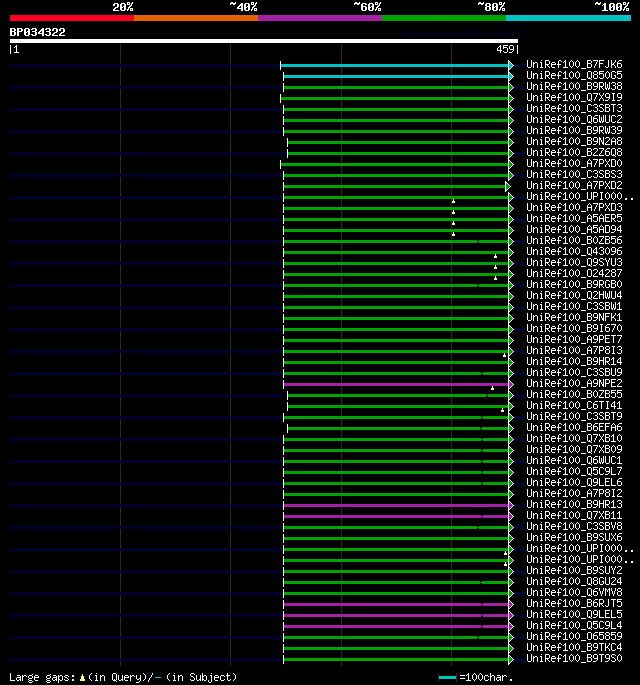Select hit UniRef100_C3SBT3
Image resolution: width=640 pixels, height=685 pixels.
pos(574,108)
